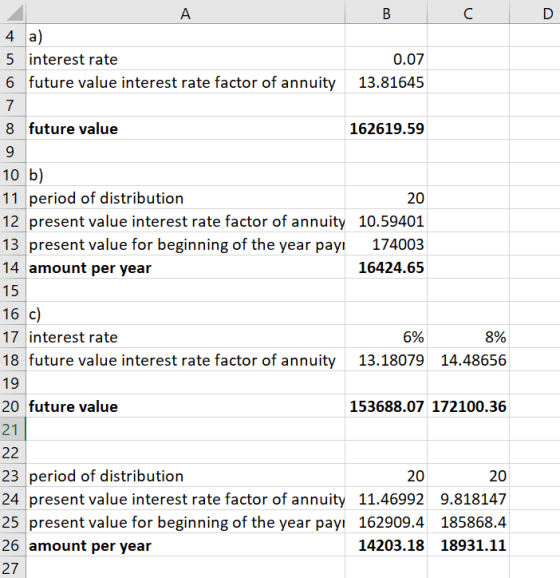Click bold value 153688.07

click(x=386, y=406)
